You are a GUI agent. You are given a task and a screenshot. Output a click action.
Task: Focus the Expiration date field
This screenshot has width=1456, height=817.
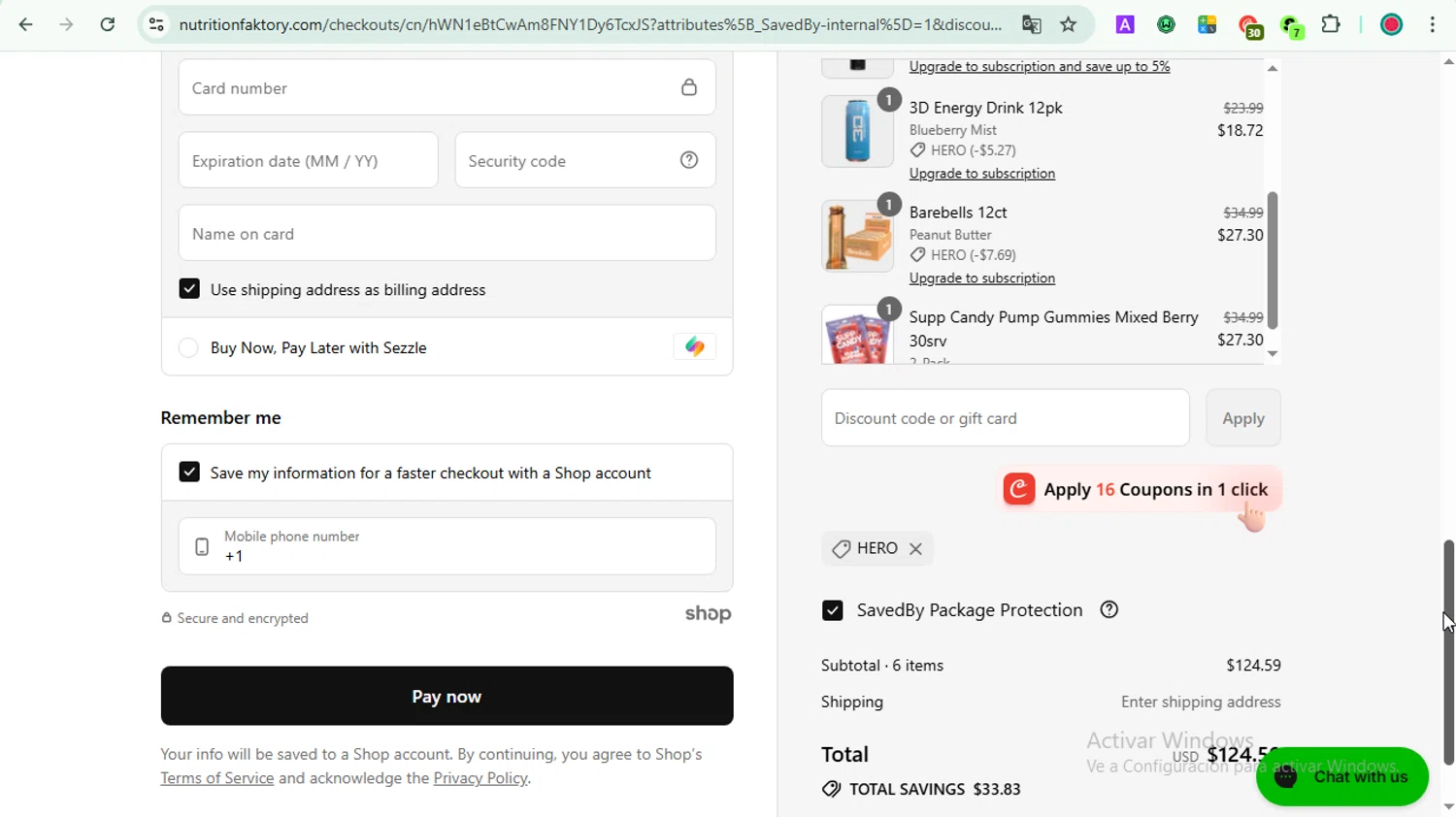(x=308, y=160)
